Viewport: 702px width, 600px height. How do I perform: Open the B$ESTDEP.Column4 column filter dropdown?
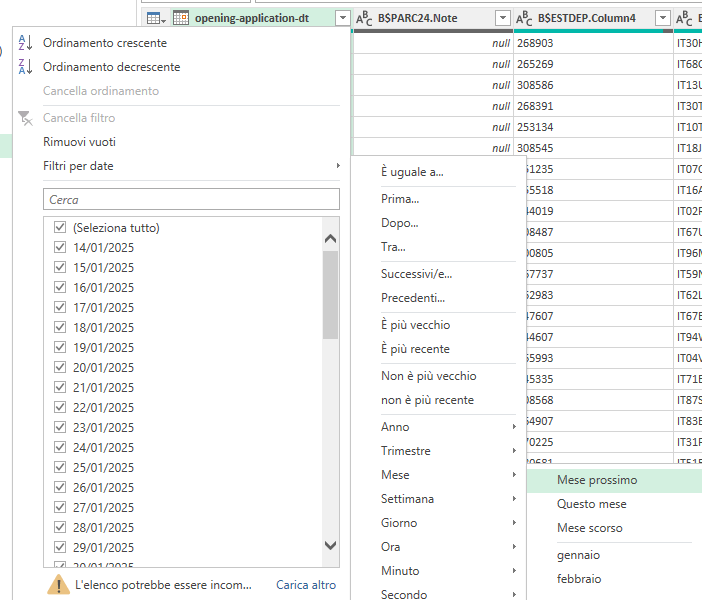click(662, 18)
